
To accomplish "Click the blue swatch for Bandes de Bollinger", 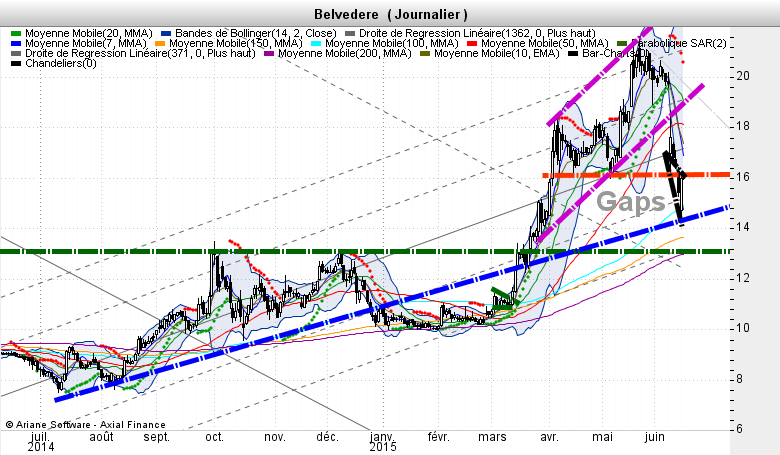I will [x=166, y=33].
